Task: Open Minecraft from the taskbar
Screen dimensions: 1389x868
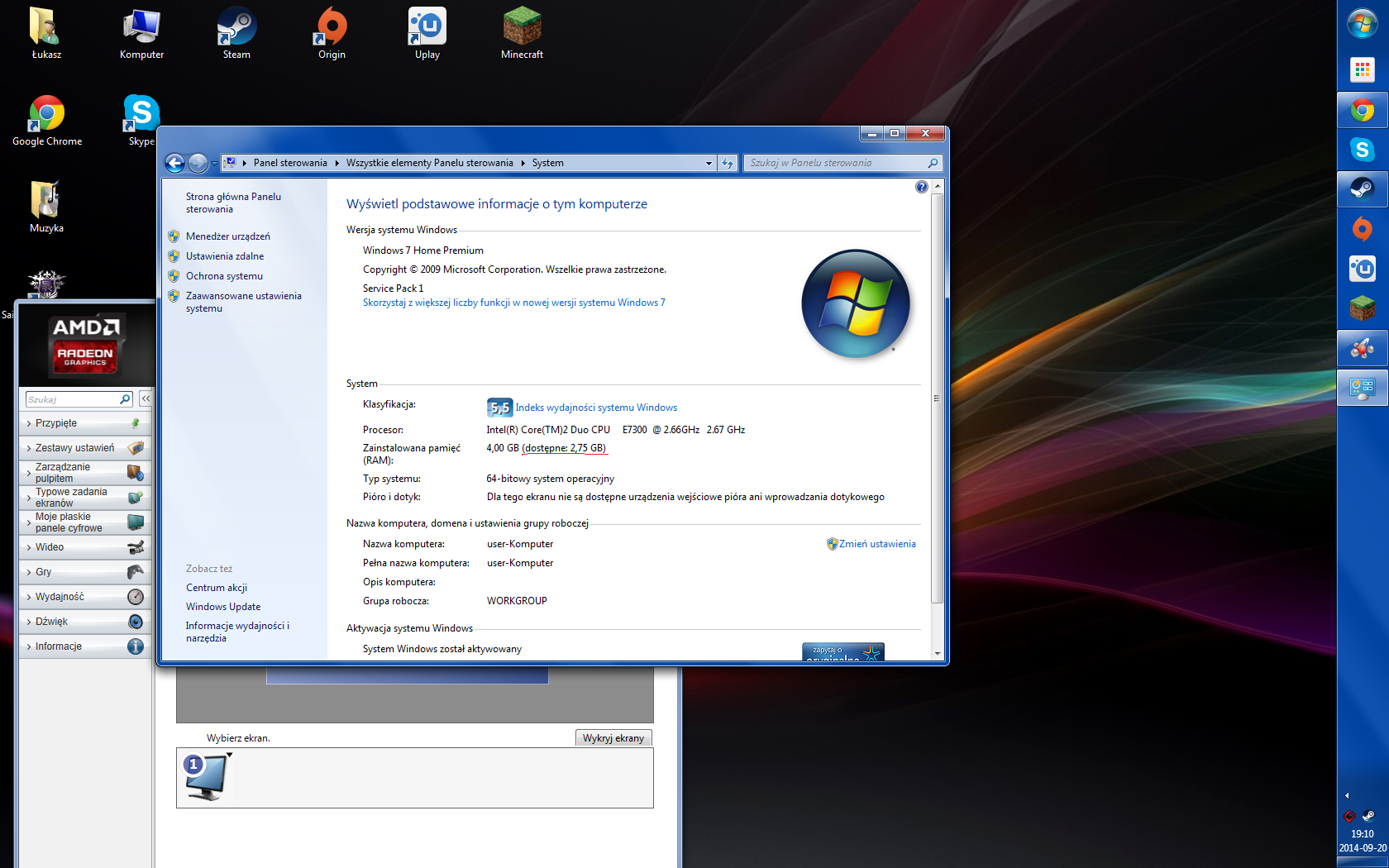Action: coord(1363,308)
